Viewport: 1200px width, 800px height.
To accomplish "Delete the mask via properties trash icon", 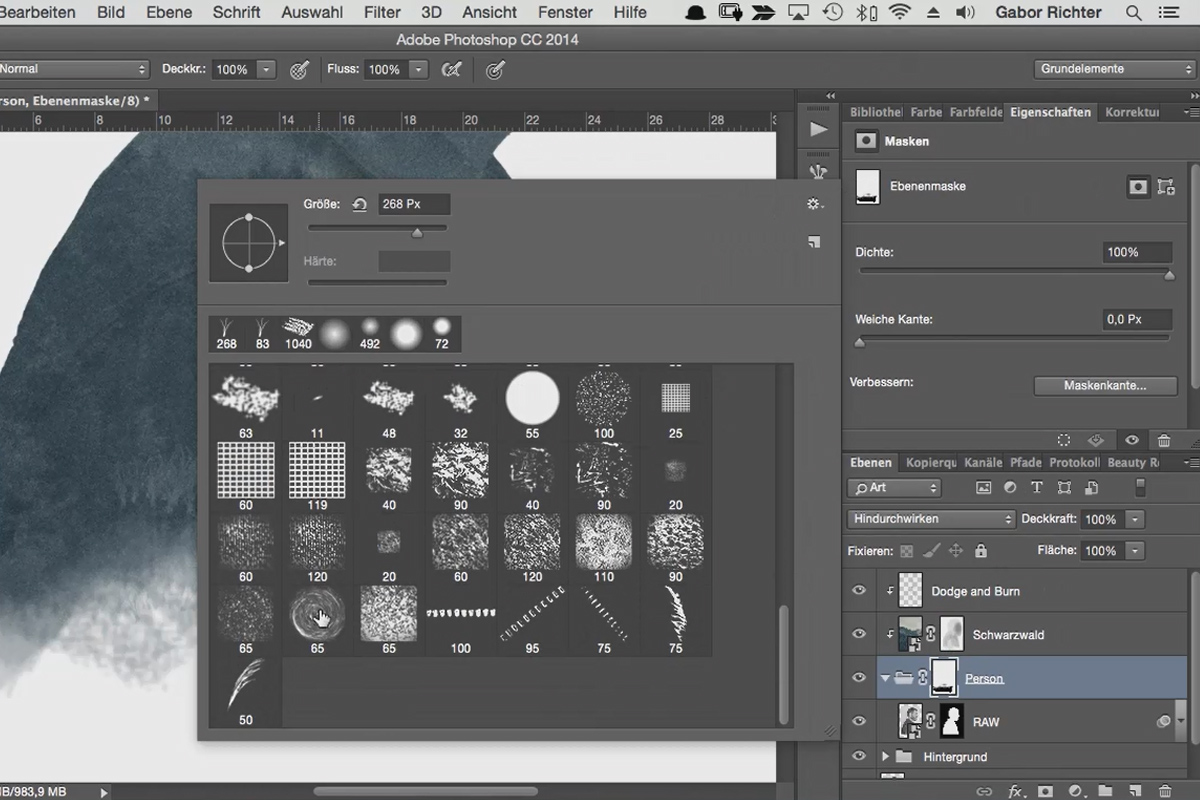I will pos(1164,440).
